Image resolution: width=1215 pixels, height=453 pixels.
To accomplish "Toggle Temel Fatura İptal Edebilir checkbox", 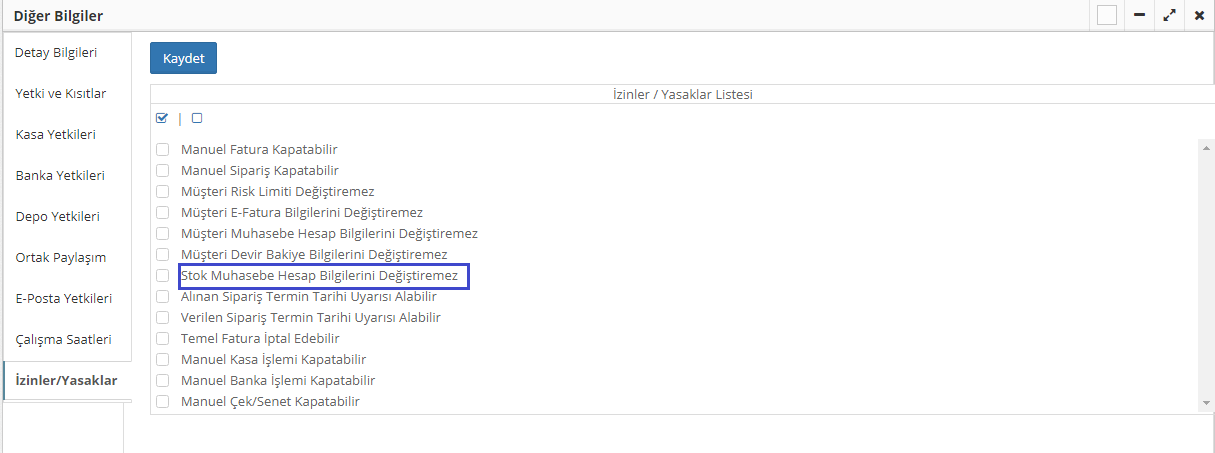I will pos(162,339).
